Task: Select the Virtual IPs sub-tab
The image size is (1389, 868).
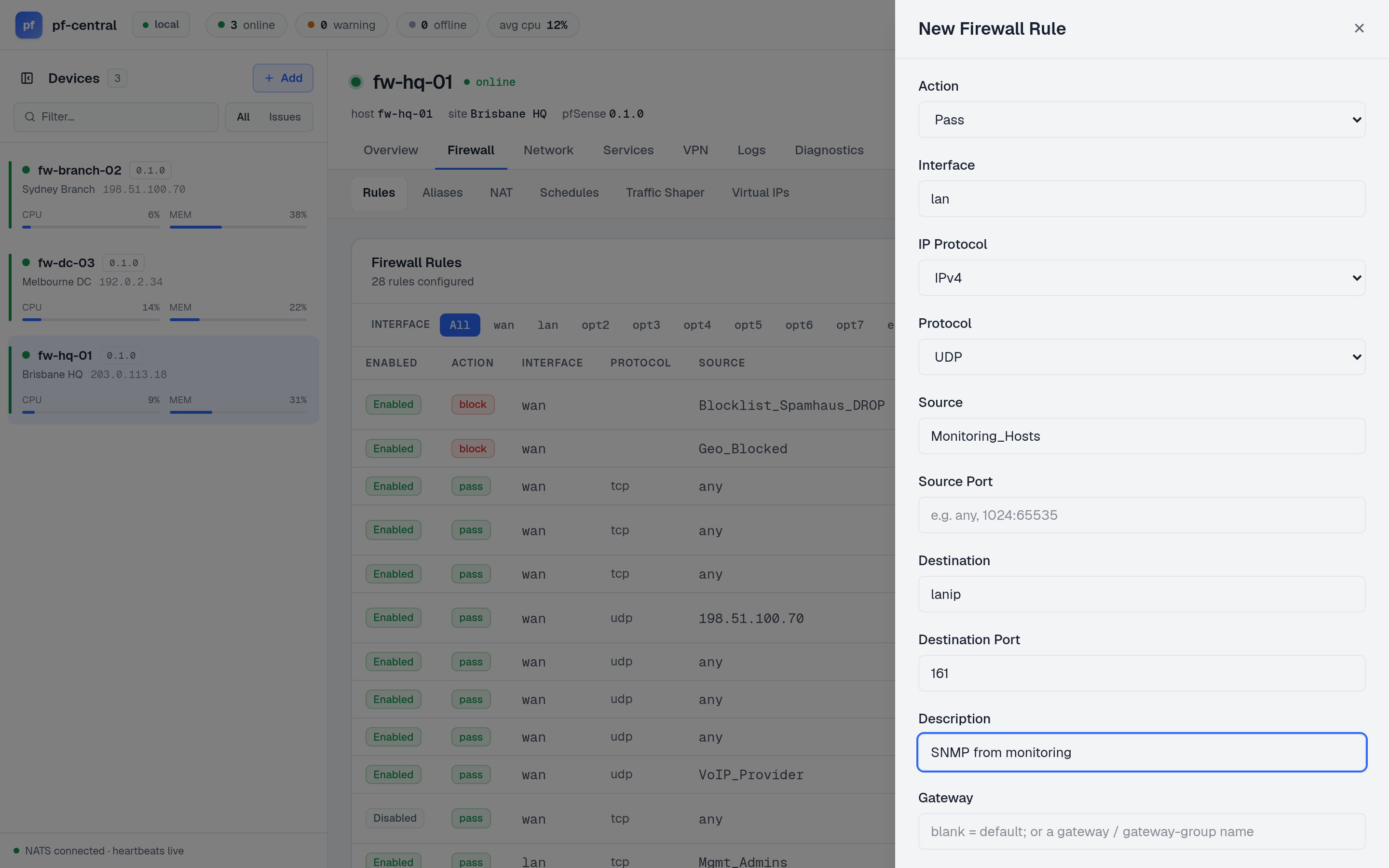Action: pos(760,193)
